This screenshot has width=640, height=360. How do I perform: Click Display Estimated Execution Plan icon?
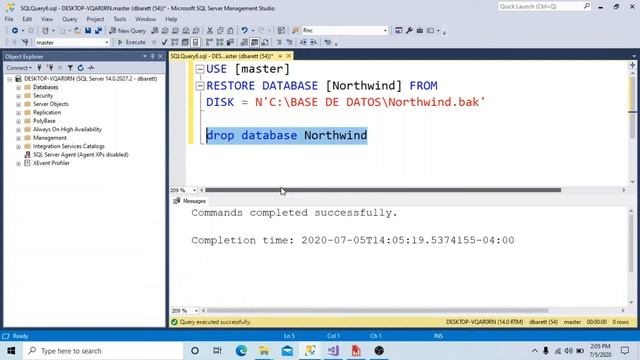click(x=174, y=42)
